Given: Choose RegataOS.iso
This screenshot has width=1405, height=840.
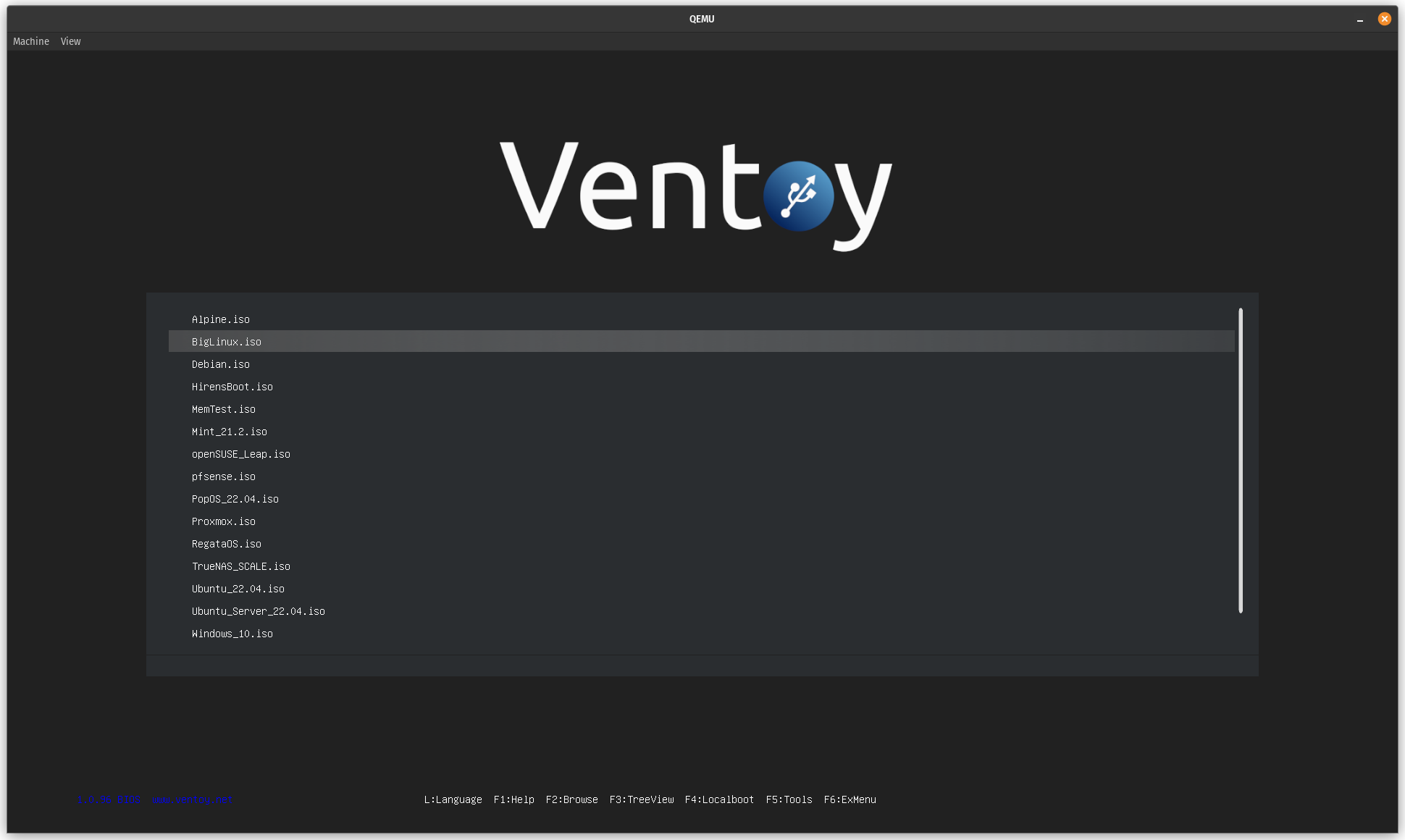Looking at the screenshot, I should 701,544.
